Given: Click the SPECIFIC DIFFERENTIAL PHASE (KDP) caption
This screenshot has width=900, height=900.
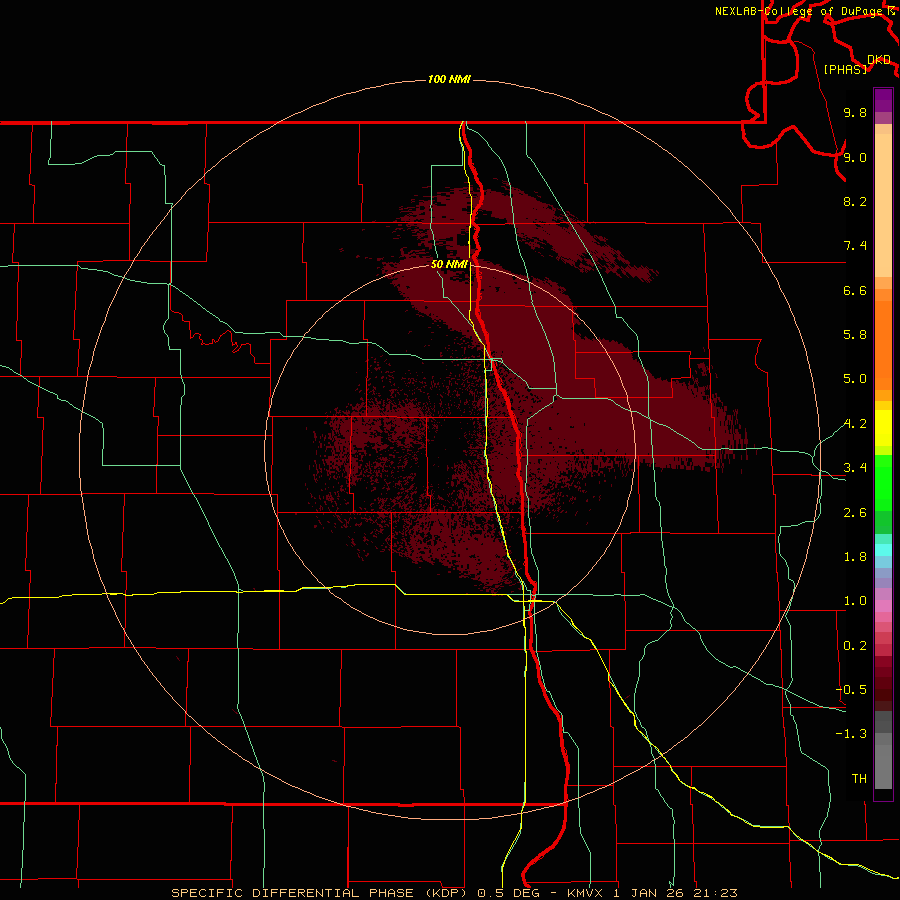Looking at the screenshot, I should pyautogui.click(x=321, y=893).
